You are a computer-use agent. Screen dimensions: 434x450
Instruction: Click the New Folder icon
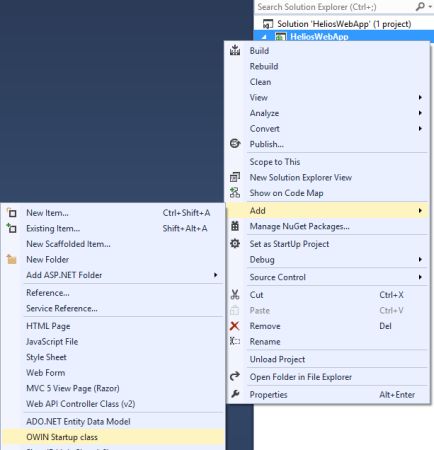pos(12,259)
